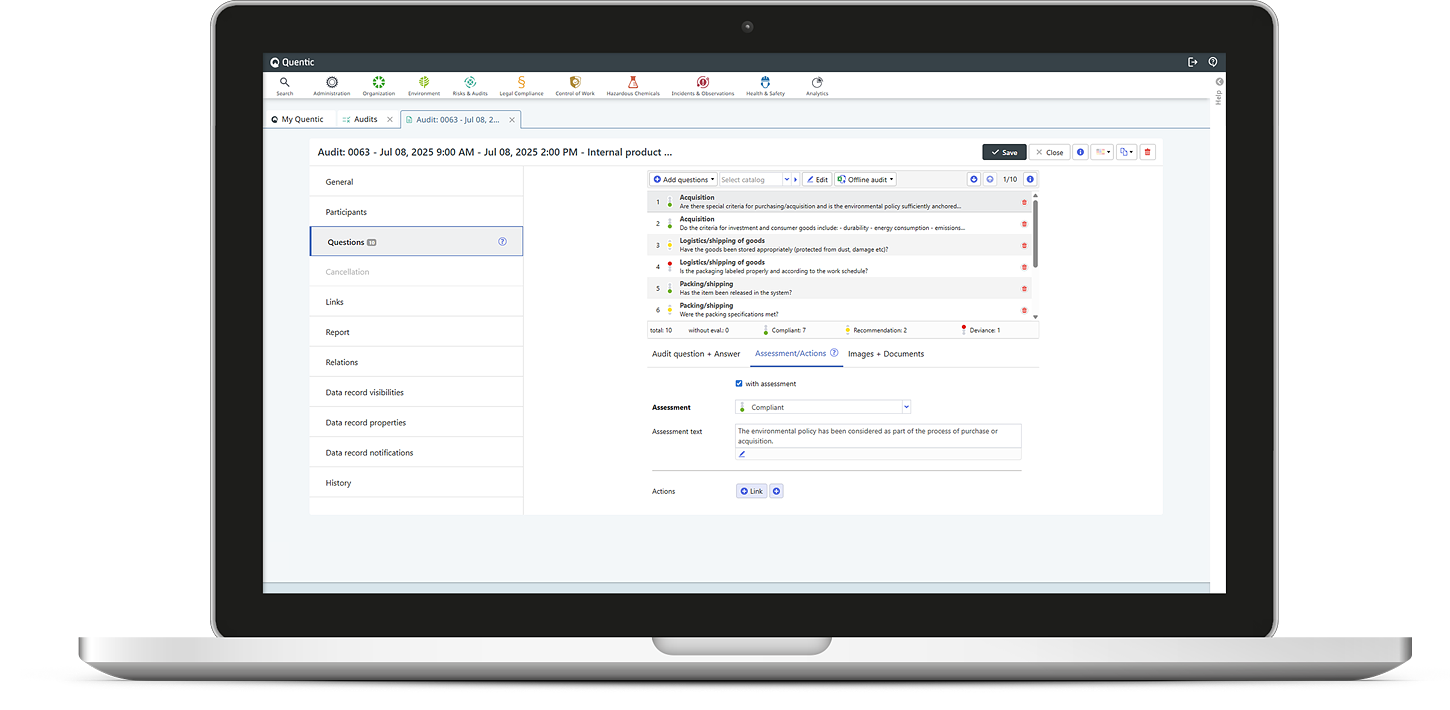
Task: Uncheck the 'with assessment' checkbox
Action: pyautogui.click(x=739, y=383)
